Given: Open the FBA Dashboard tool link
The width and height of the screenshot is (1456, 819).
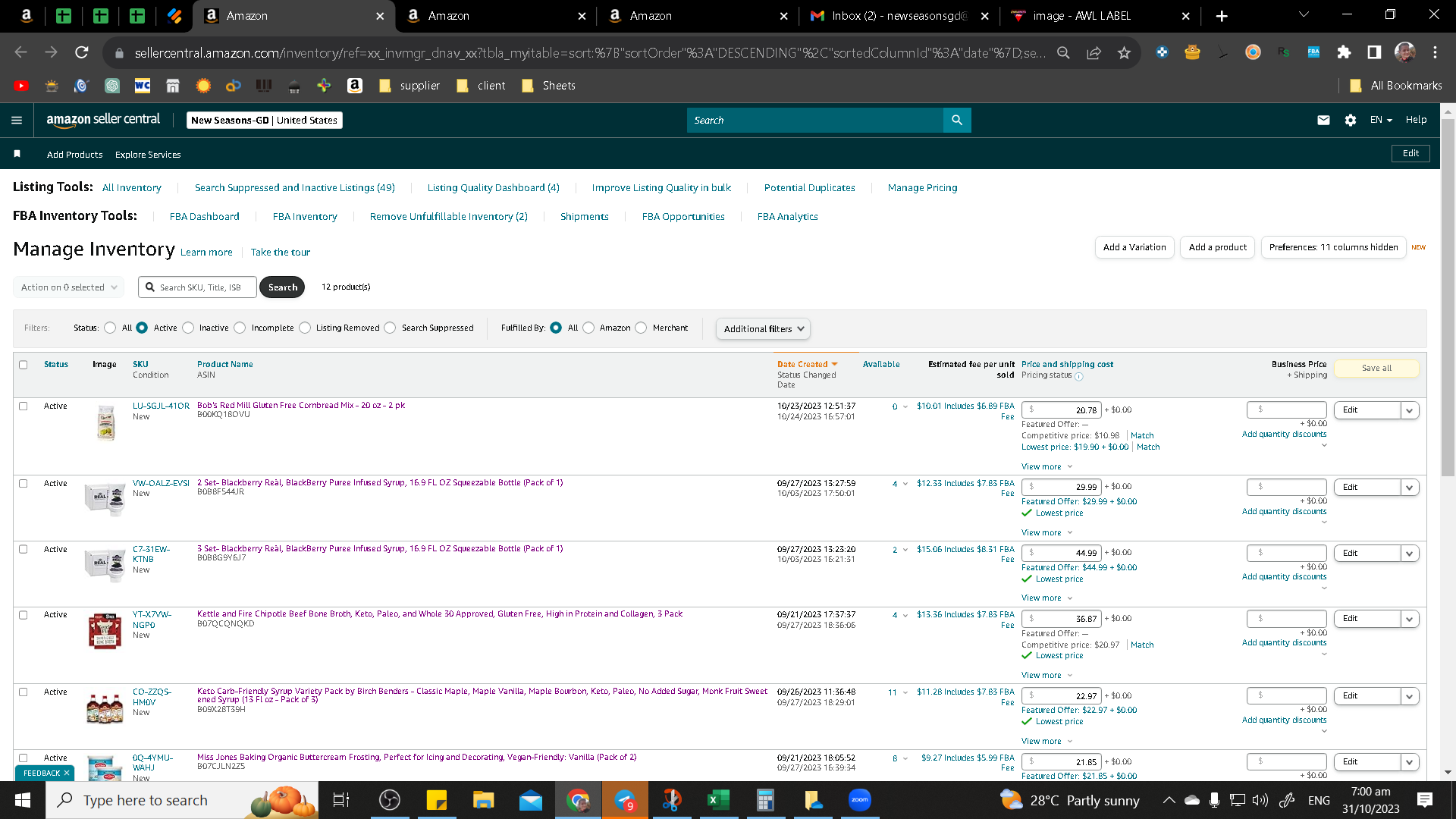Looking at the screenshot, I should pyautogui.click(x=205, y=217).
